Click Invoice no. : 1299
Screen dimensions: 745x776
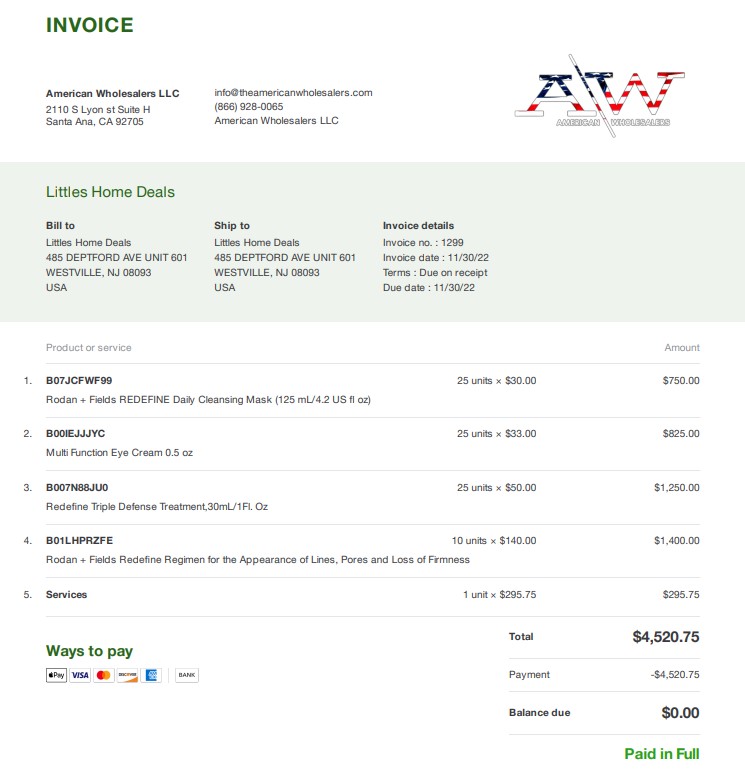click(x=423, y=242)
